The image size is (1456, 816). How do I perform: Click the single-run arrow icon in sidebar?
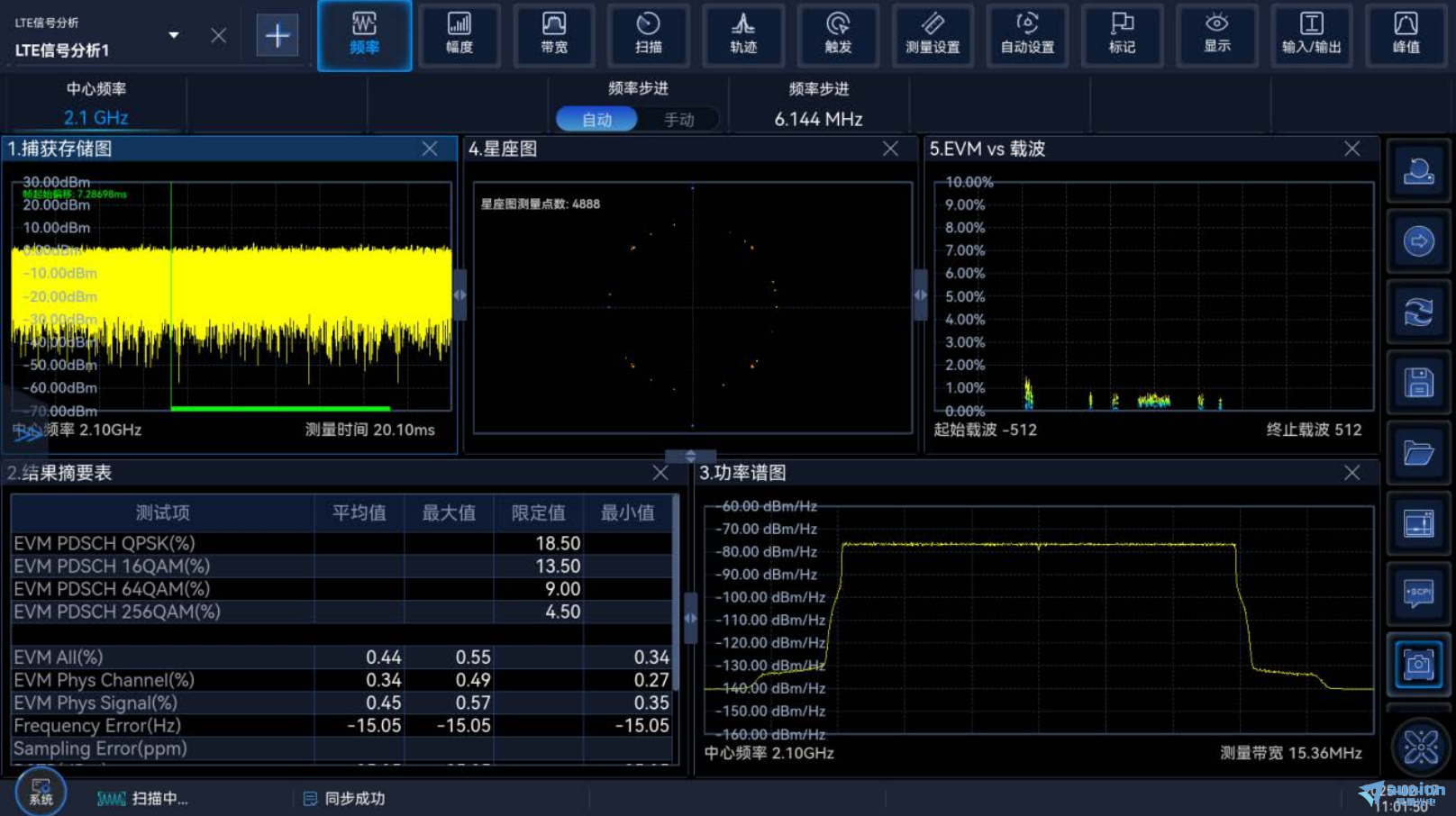(1418, 241)
